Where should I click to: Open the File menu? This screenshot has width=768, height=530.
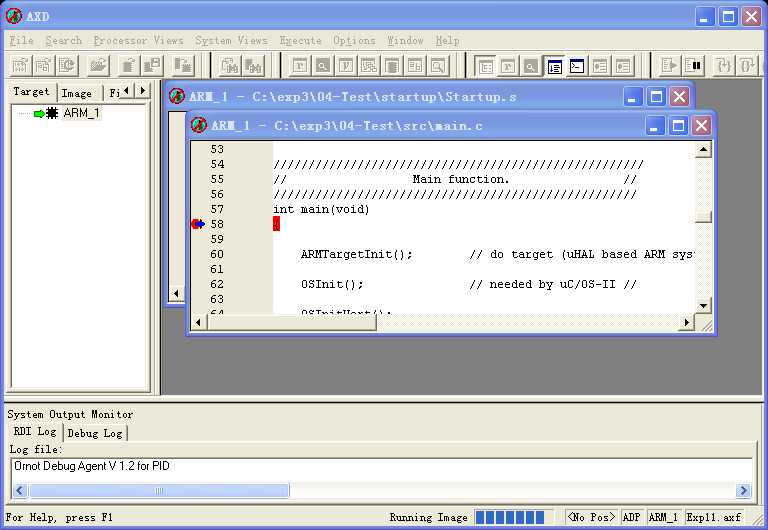click(x=22, y=41)
